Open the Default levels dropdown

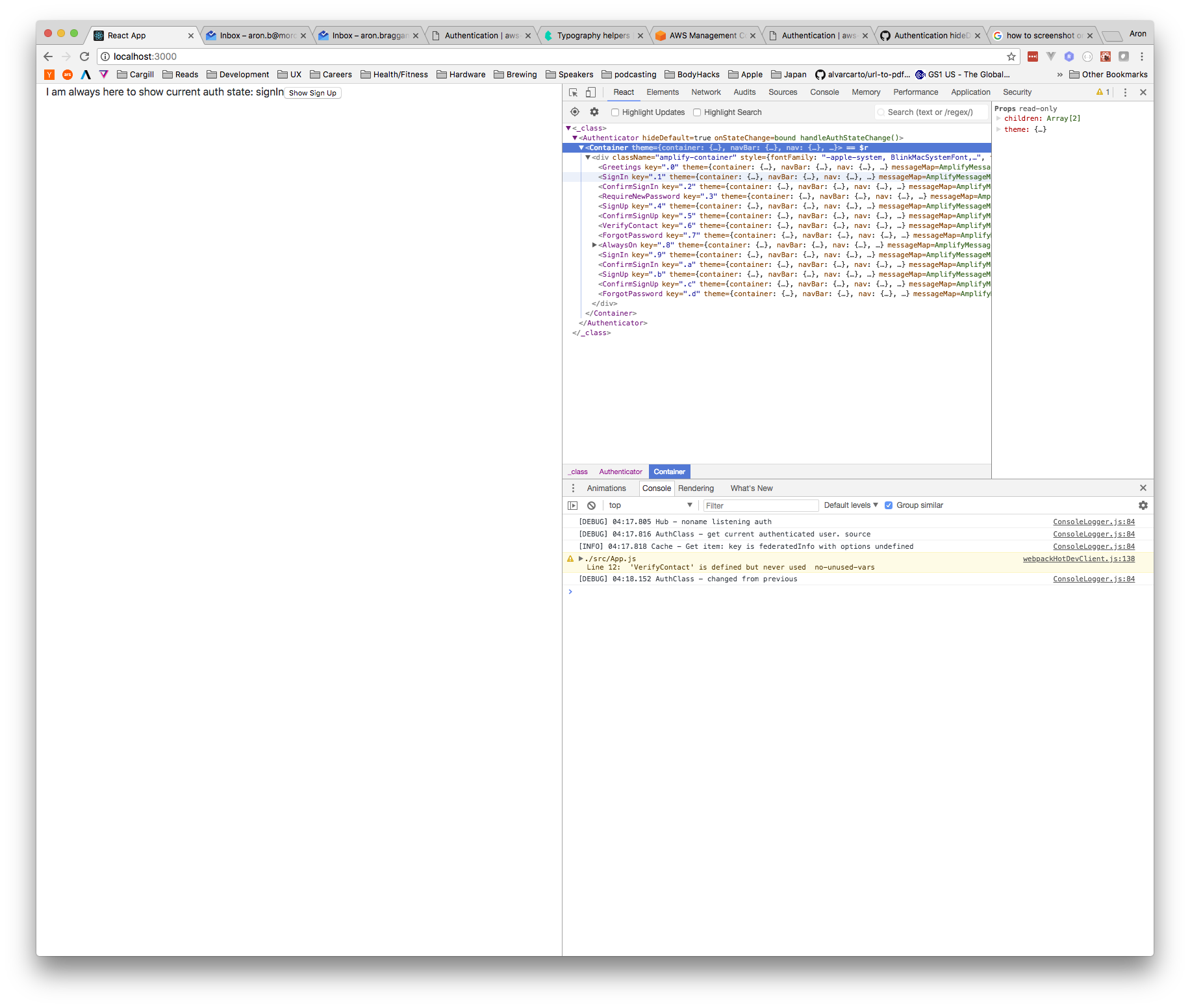[x=849, y=505]
